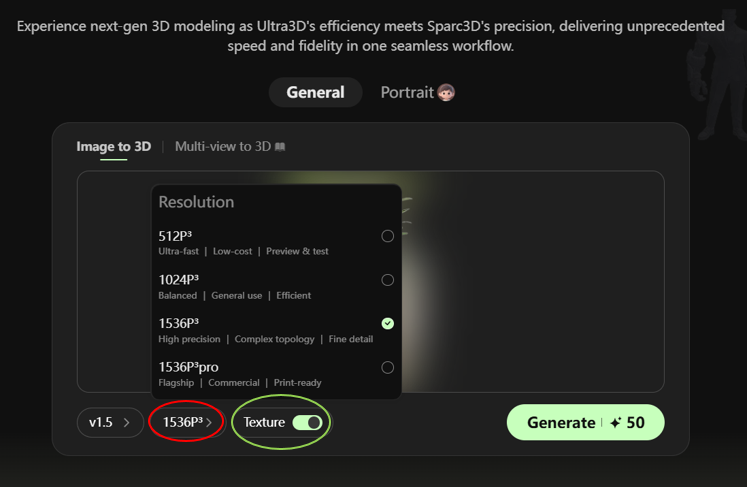Image resolution: width=747 pixels, height=487 pixels.
Task: Open the Multi-view to 3D tab
Action: (222, 147)
